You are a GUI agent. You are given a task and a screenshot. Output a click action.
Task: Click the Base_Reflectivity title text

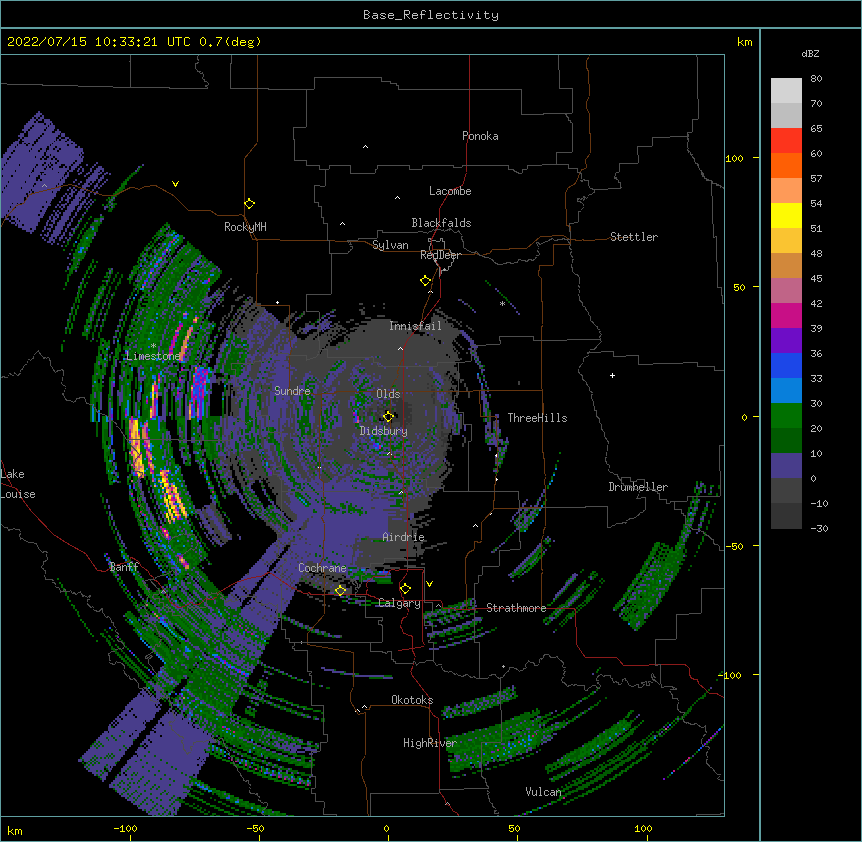point(431,15)
